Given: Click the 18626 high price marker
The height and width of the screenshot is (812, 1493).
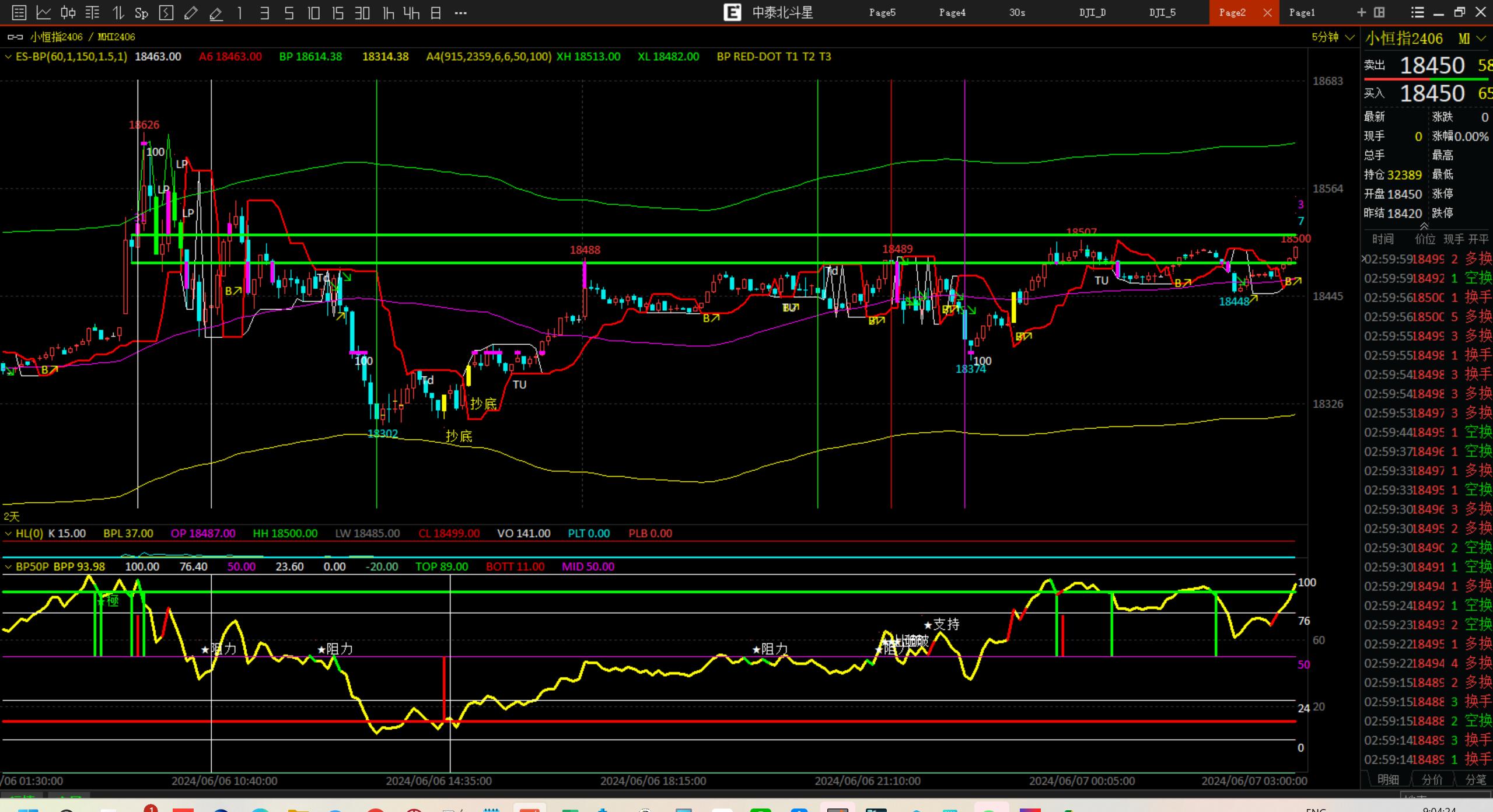Looking at the screenshot, I should pyautogui.click(x=144, y=125).
